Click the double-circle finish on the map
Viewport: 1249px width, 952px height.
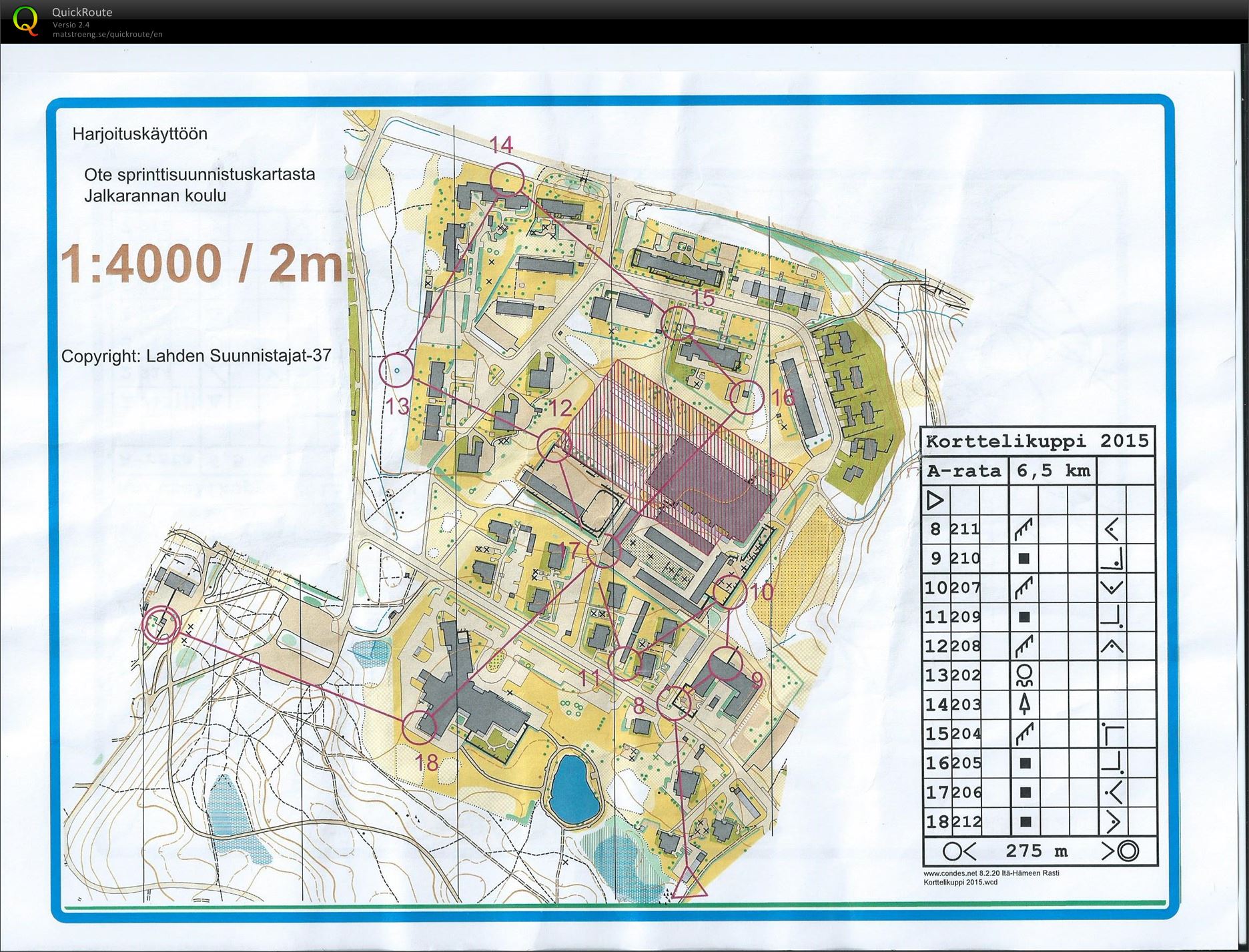(162, 625)
